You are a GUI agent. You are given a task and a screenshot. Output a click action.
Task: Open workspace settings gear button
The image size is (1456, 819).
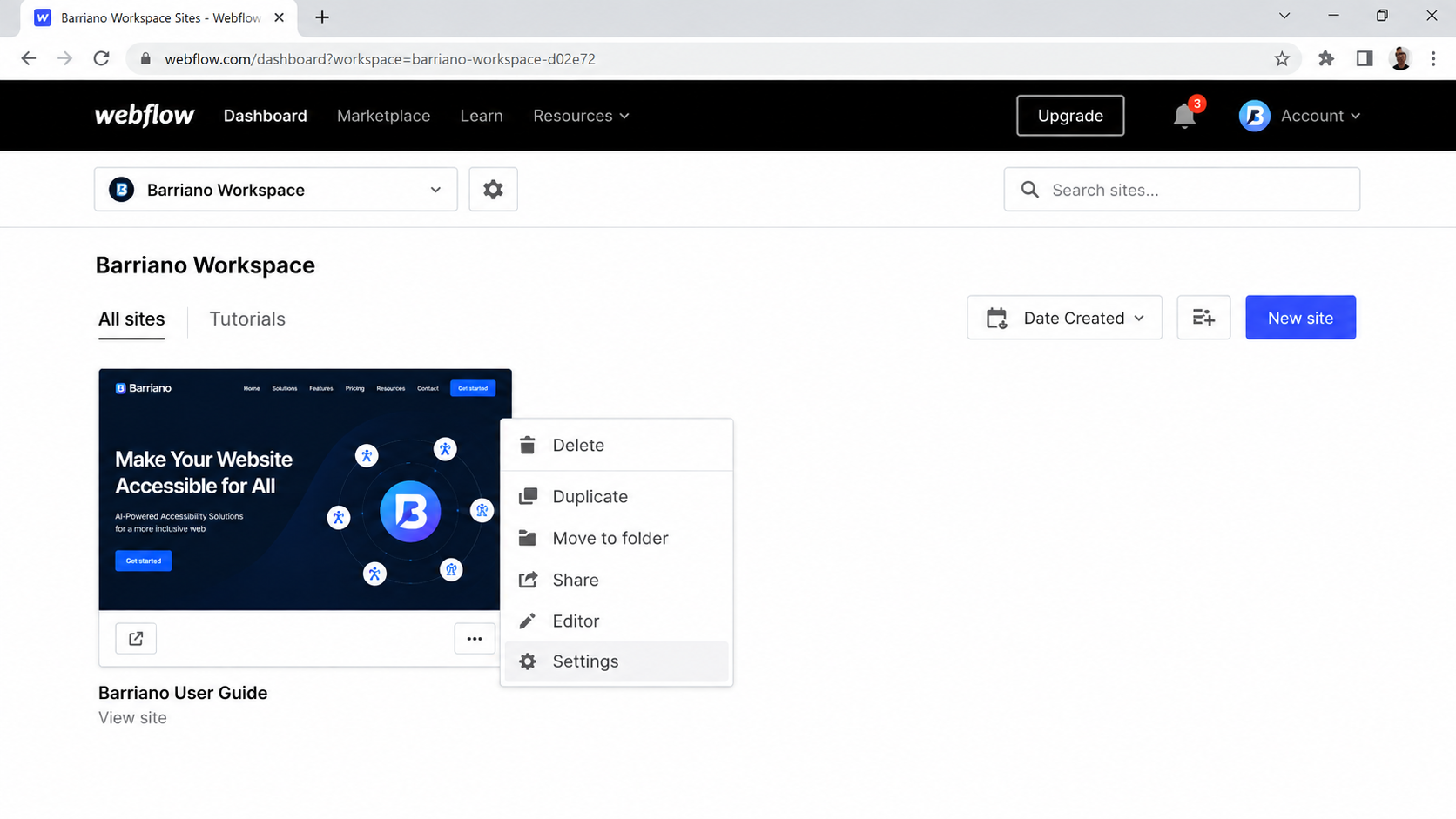coord(493,189)
